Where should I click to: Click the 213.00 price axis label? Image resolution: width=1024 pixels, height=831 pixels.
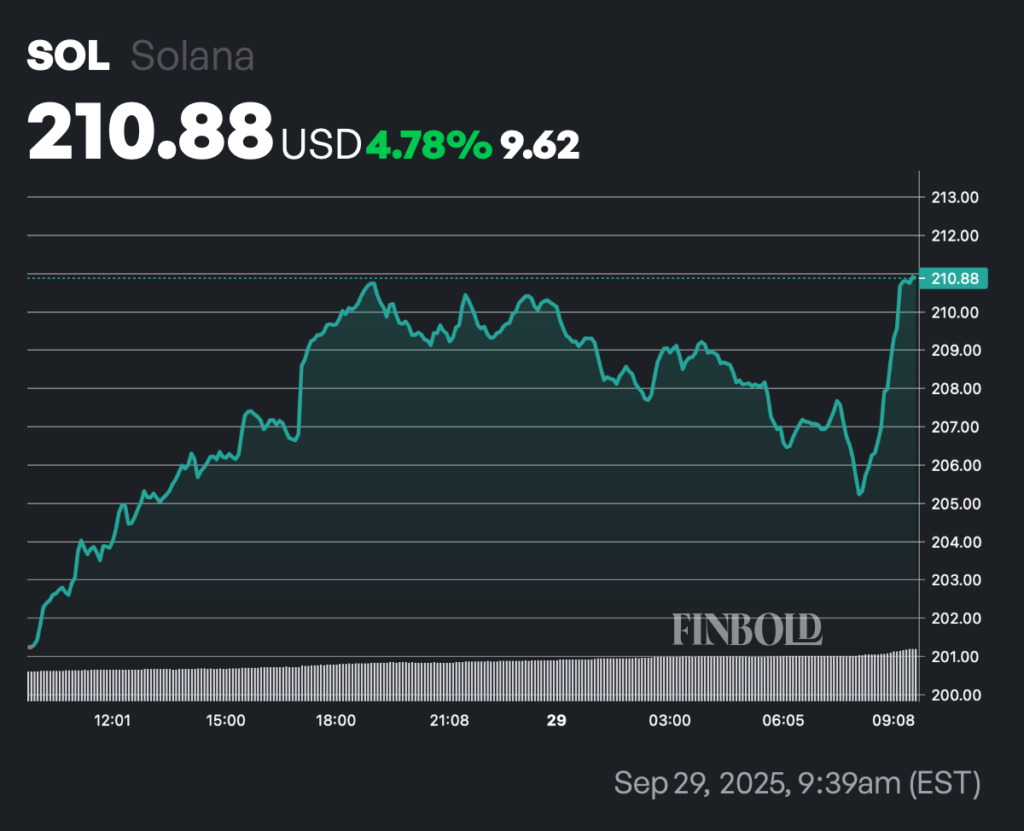(954, 198)
